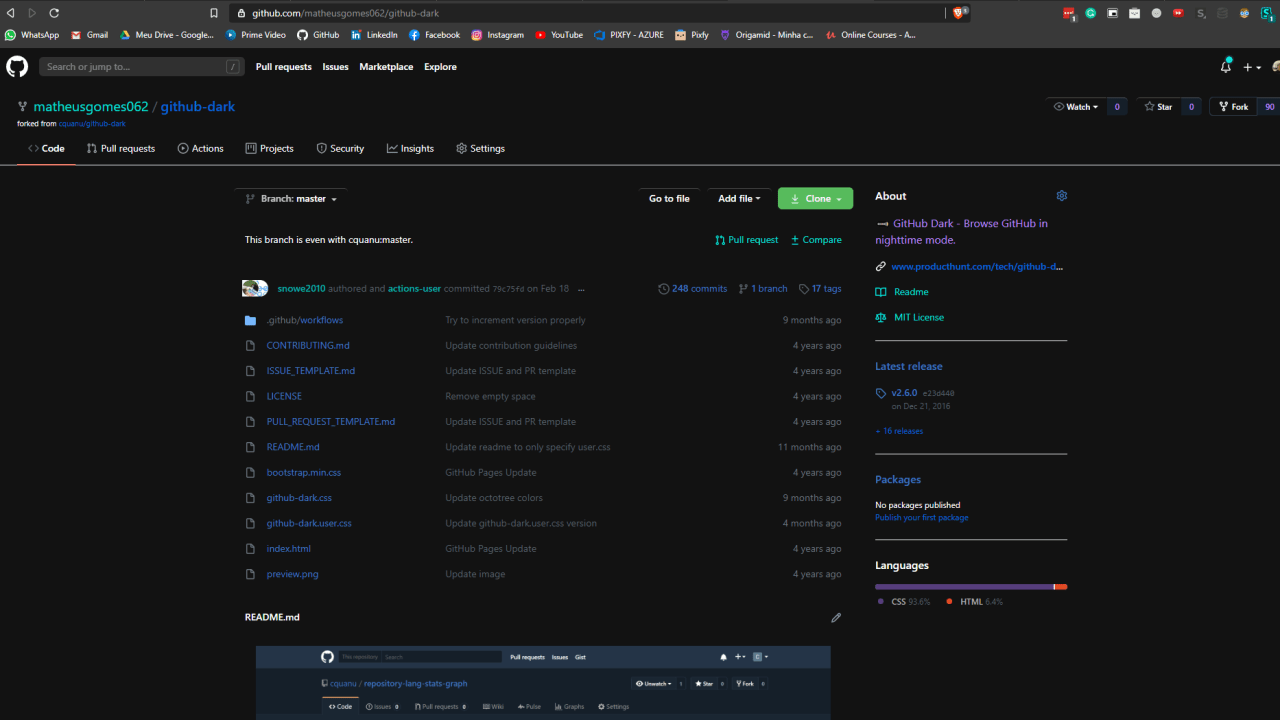Open the v2.6.0 release tag
1280x720 pixels.
(904, 393)
